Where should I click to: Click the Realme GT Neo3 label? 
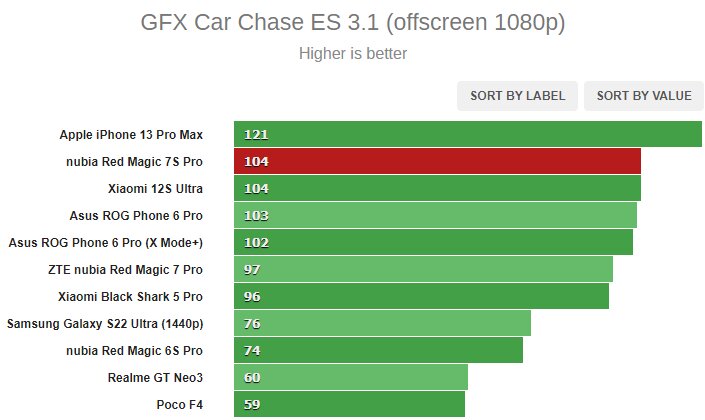pyautogui.click(x=155, y=377)
